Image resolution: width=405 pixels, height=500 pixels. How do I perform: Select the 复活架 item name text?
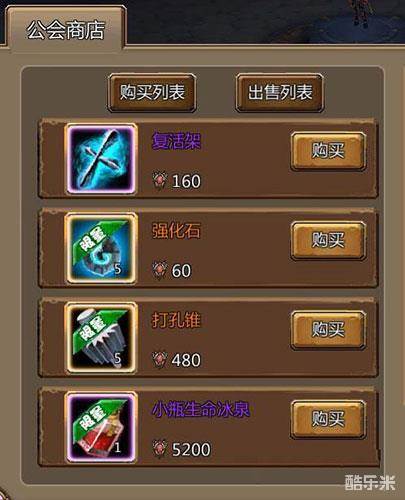pyautogui.click(x=177, y=141)
